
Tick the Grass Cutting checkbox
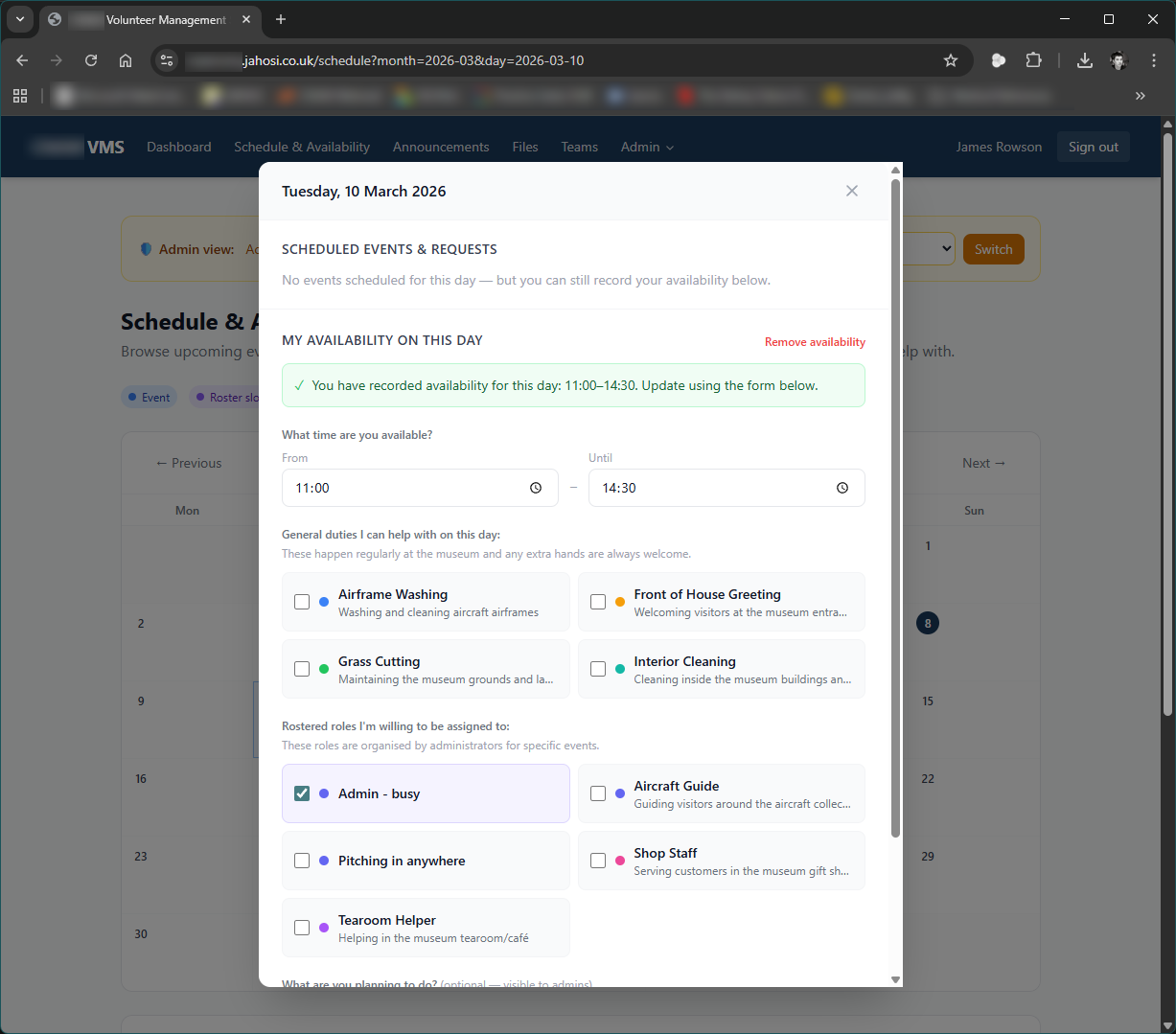[302, 669]
